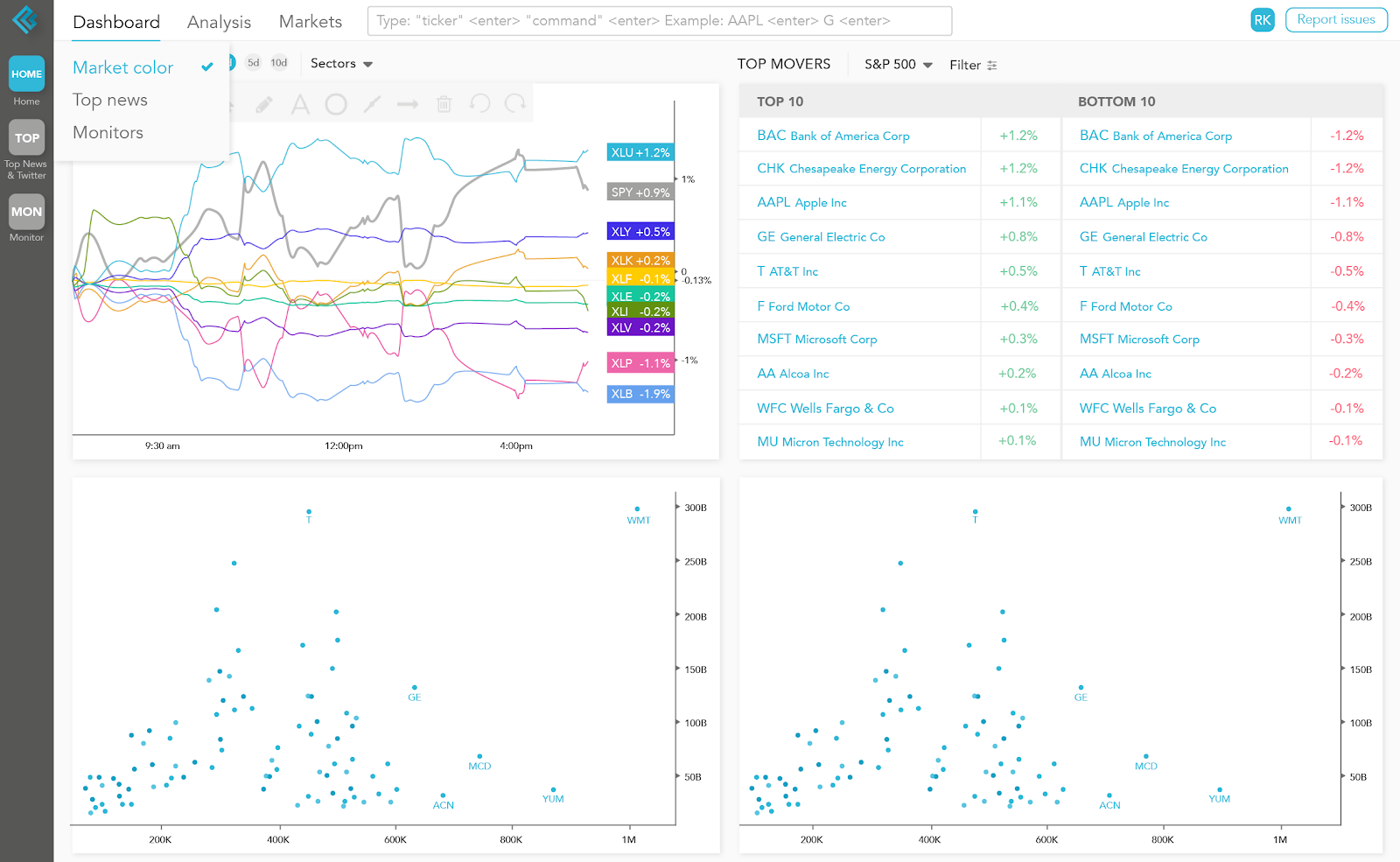Select the text annotation tool
Viewport: 1400px width, 862px height.
click(x=300, y=104)
